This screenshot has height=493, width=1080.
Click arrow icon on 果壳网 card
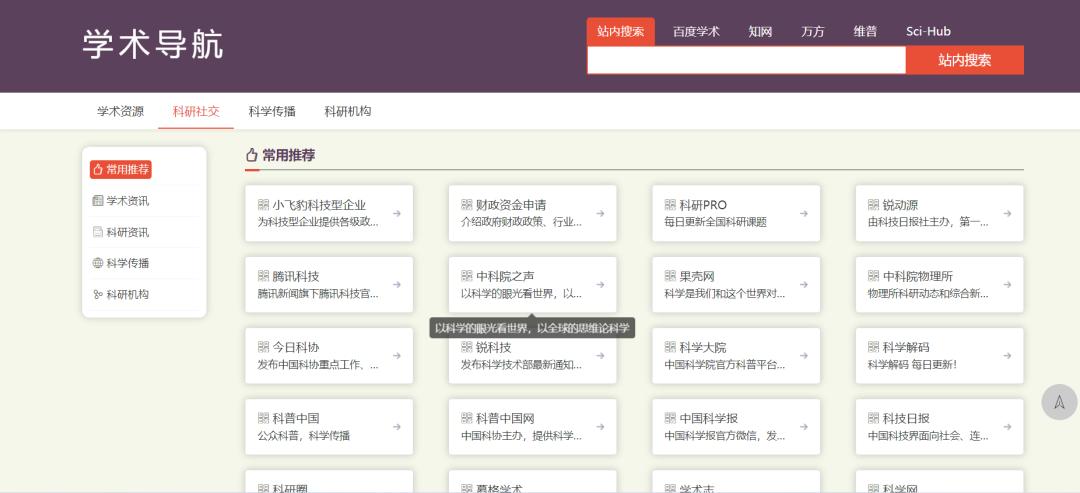804,284
